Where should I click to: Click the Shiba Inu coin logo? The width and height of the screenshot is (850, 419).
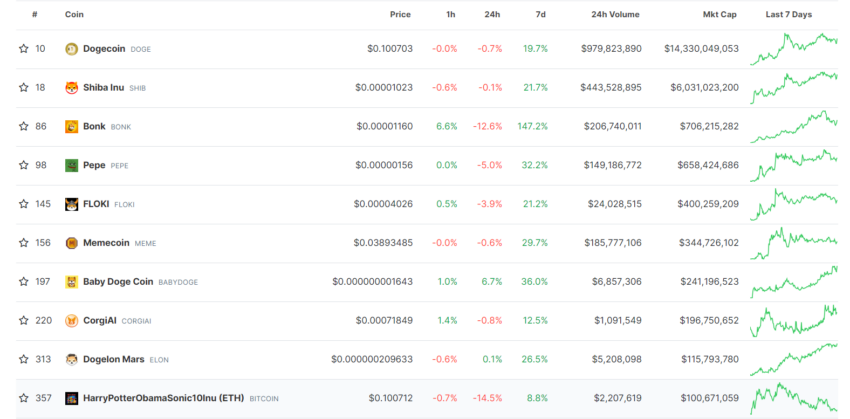click(72, 88)
